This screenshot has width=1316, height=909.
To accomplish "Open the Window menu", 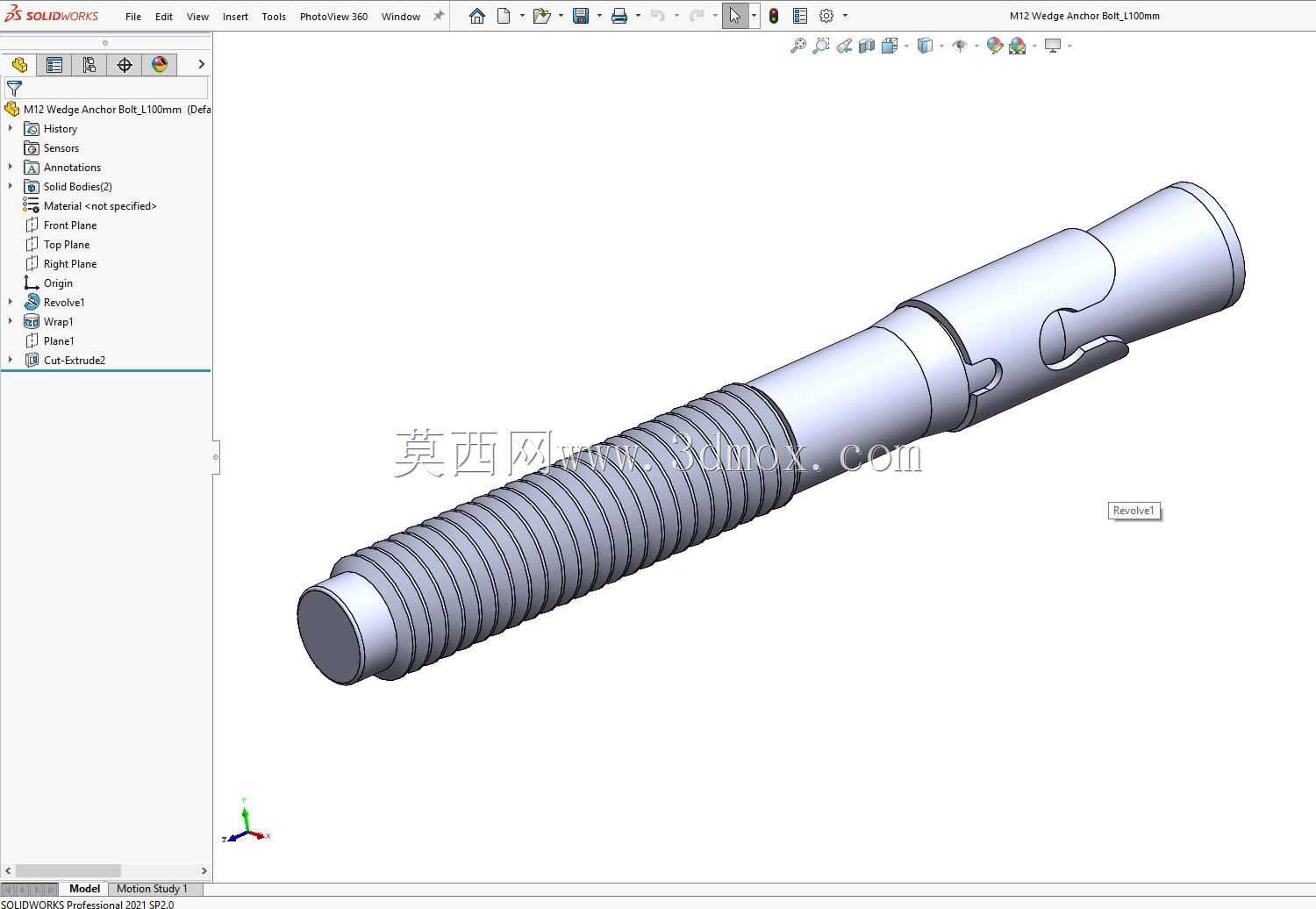I will (x=401, y=16).
